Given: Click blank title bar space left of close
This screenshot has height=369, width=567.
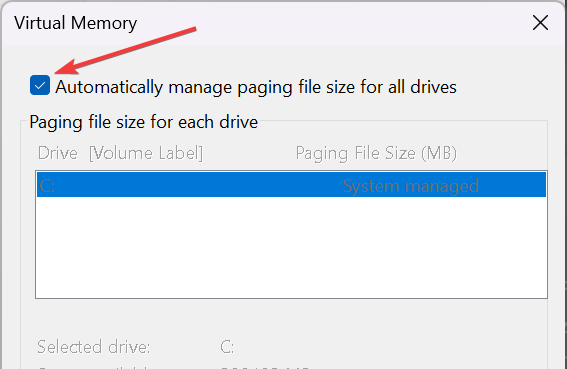Looking at the screenshot, I should pos(333,23).
